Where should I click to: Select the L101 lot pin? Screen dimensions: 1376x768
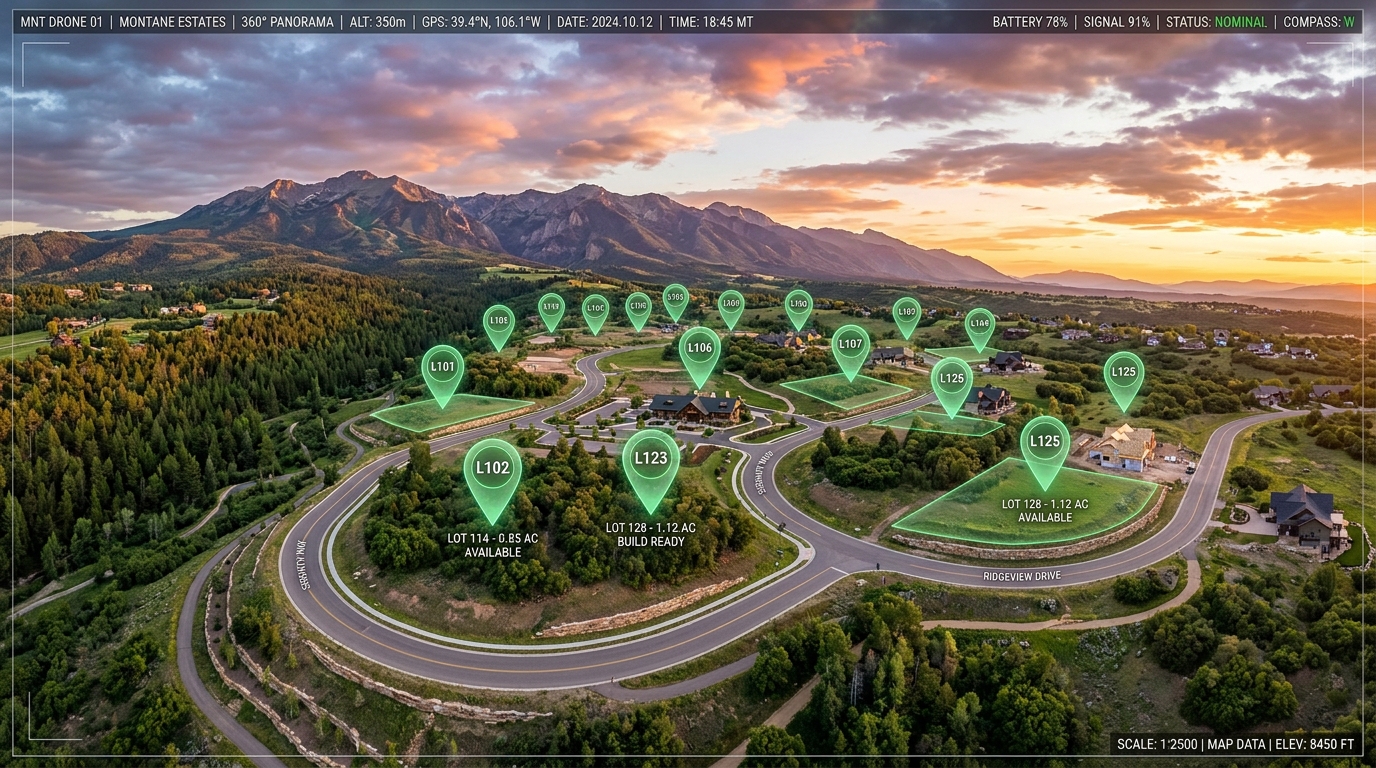(x=442, y=374)
